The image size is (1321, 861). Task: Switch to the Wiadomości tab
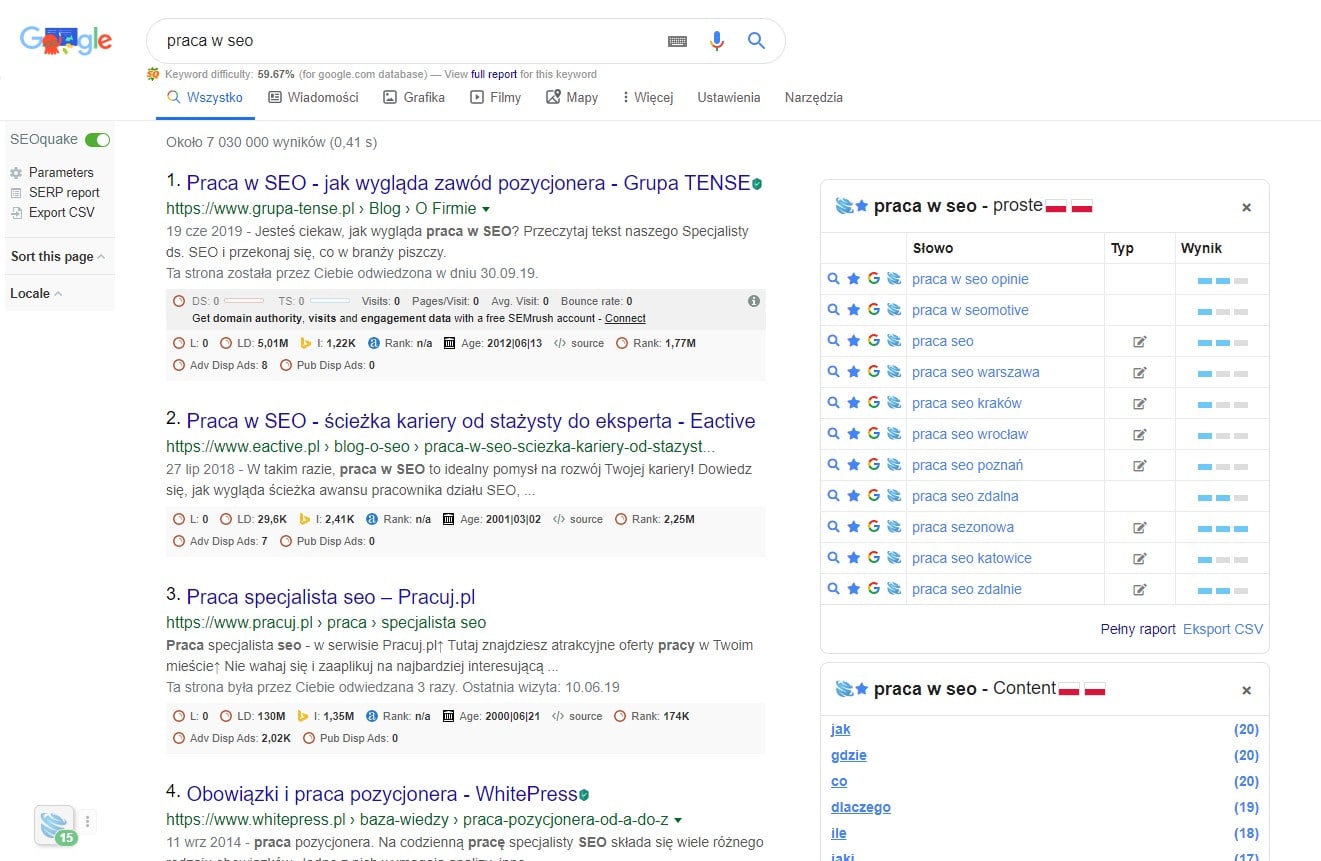click(x=313, y=97)
